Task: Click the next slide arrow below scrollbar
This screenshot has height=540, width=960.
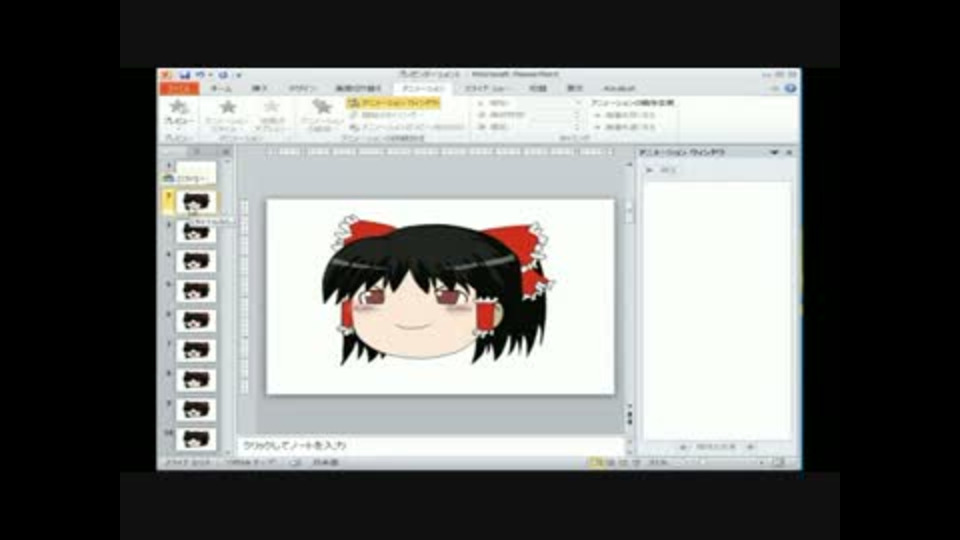Action: pos(629,424)
